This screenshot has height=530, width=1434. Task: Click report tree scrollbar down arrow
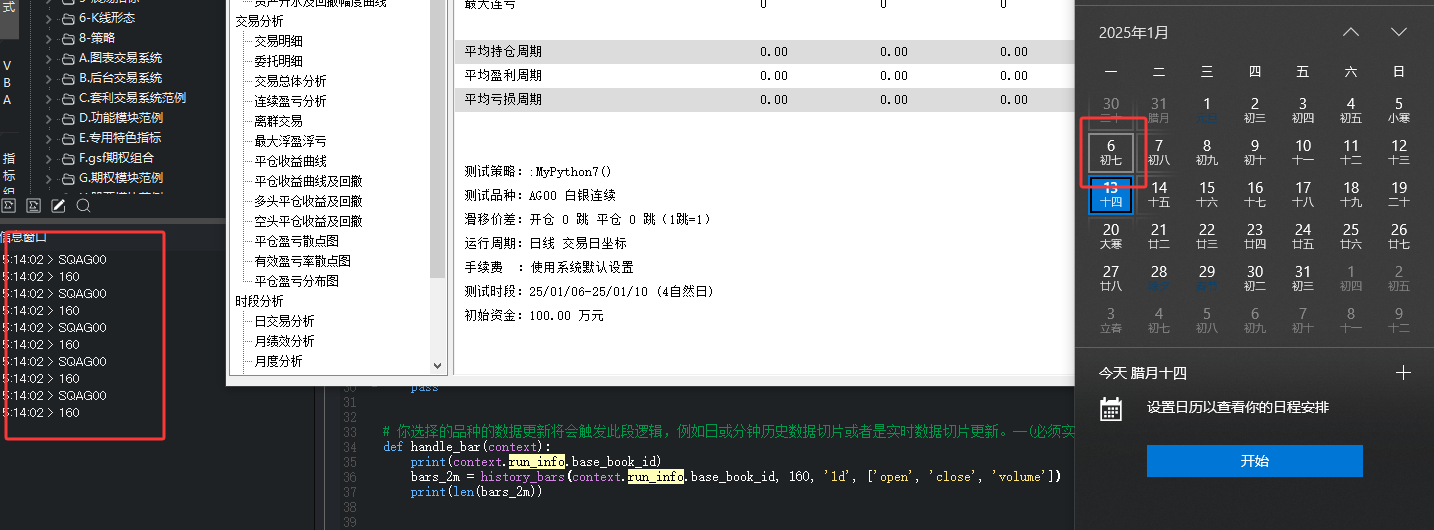click(x=437, y=367)
